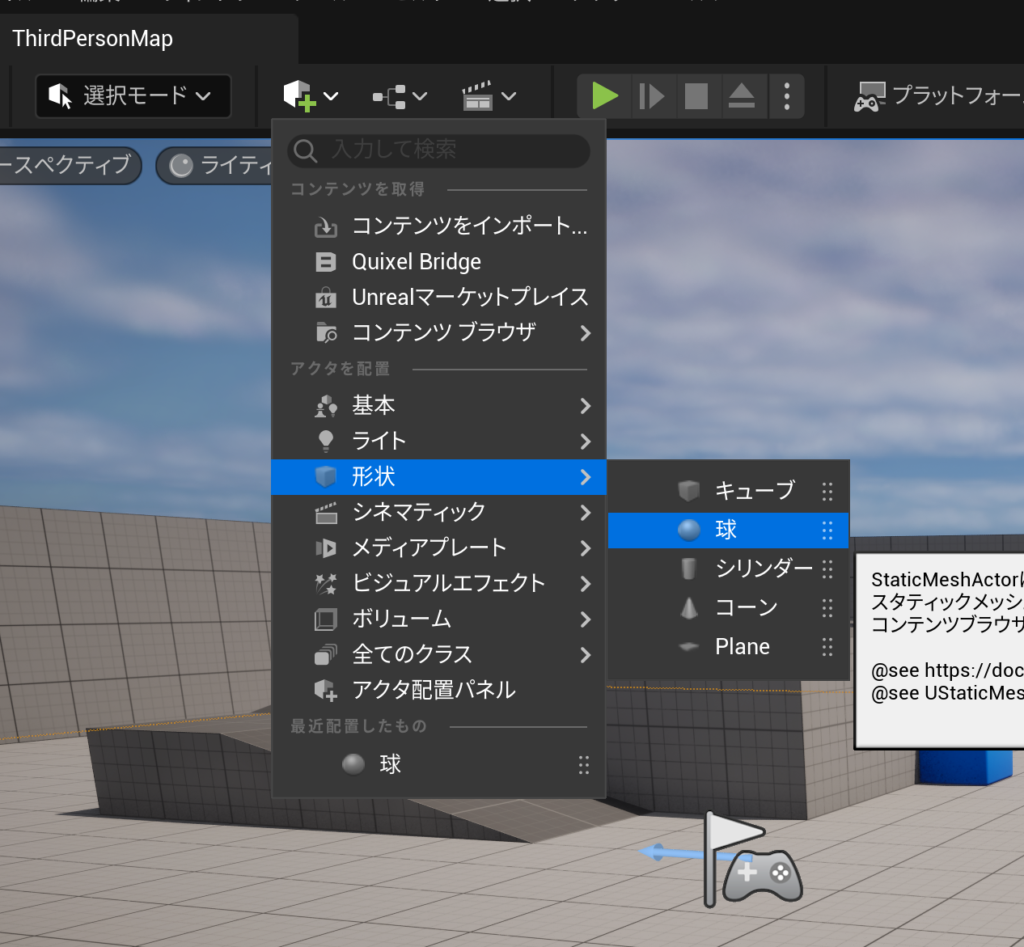Switch to the ThirdPersonMap tab
This screenshot has width=1024, height=947.
pos(92,39)
